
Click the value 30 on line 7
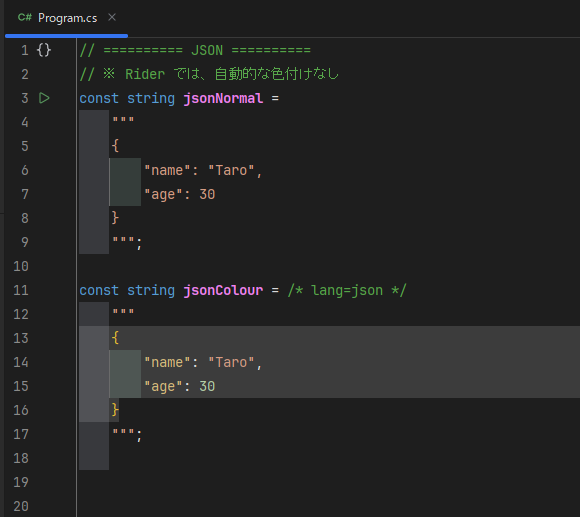point(207,195)
